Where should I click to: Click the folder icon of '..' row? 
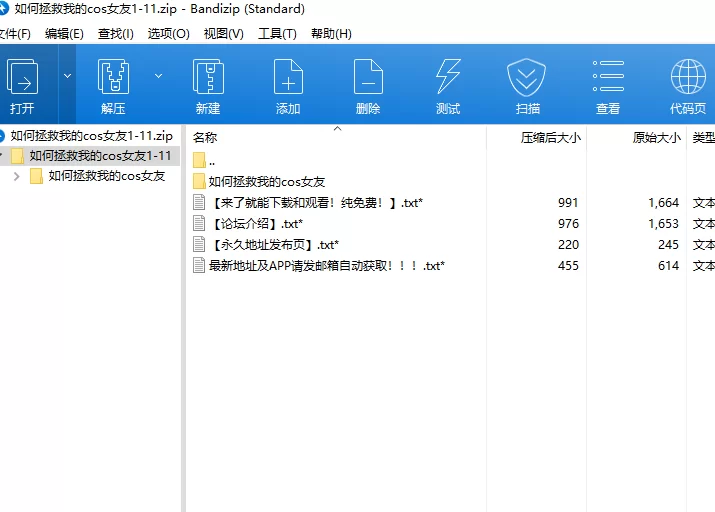point(199,160)
